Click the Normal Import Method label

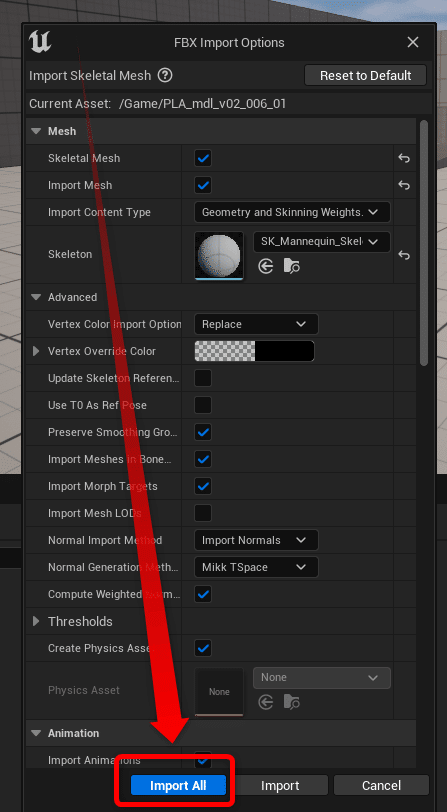click(105, 540)
